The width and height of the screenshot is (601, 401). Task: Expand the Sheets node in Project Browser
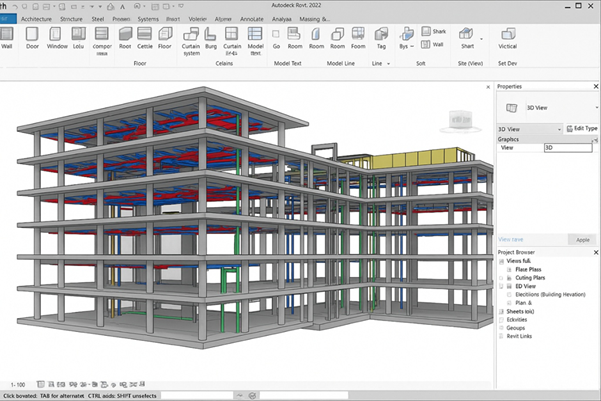point(501,312)
